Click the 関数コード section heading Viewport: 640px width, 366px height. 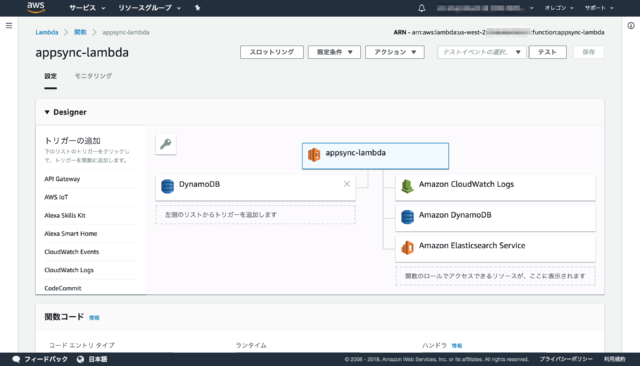[64, 317]
